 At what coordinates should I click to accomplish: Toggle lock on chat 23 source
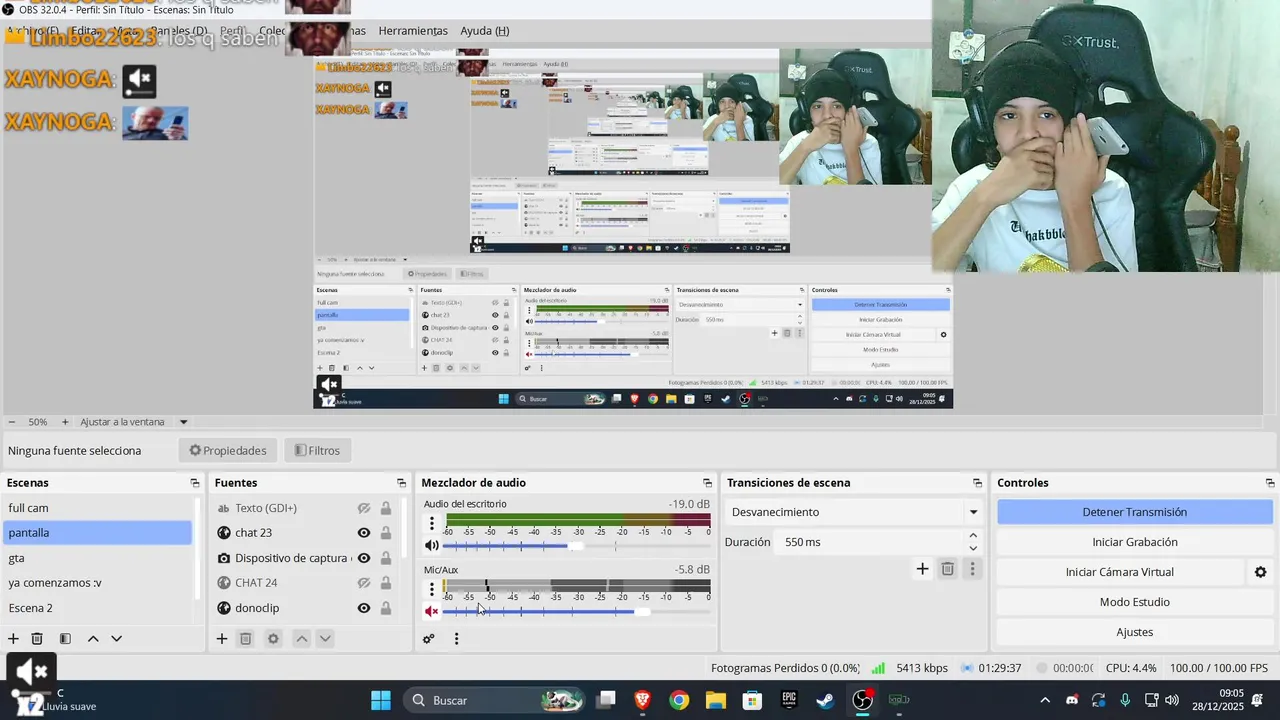tap(386, 533)
